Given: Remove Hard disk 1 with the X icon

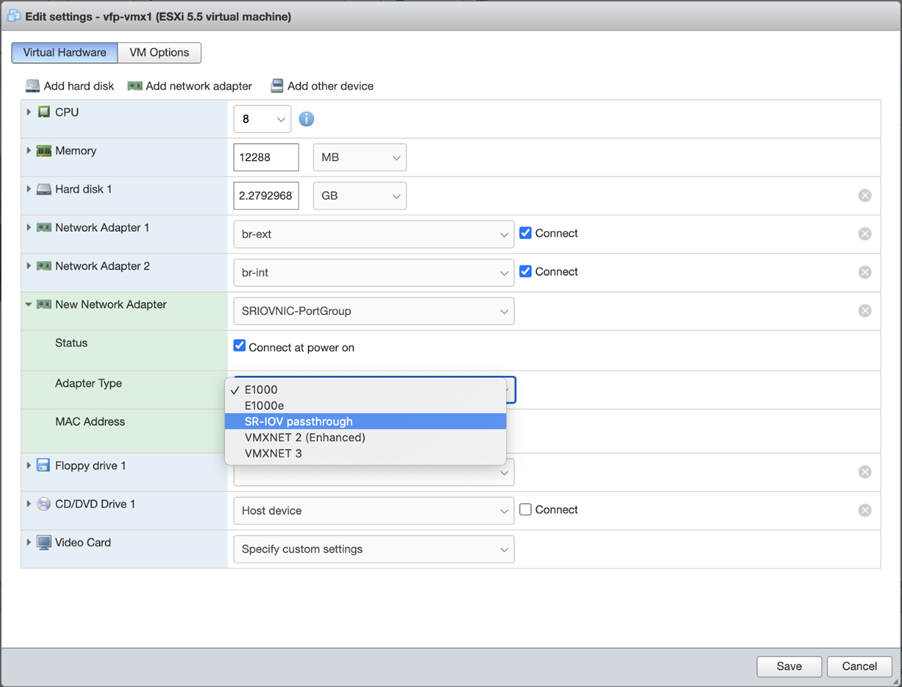Looking at the screenshot, I should click(x=865, y=196).
